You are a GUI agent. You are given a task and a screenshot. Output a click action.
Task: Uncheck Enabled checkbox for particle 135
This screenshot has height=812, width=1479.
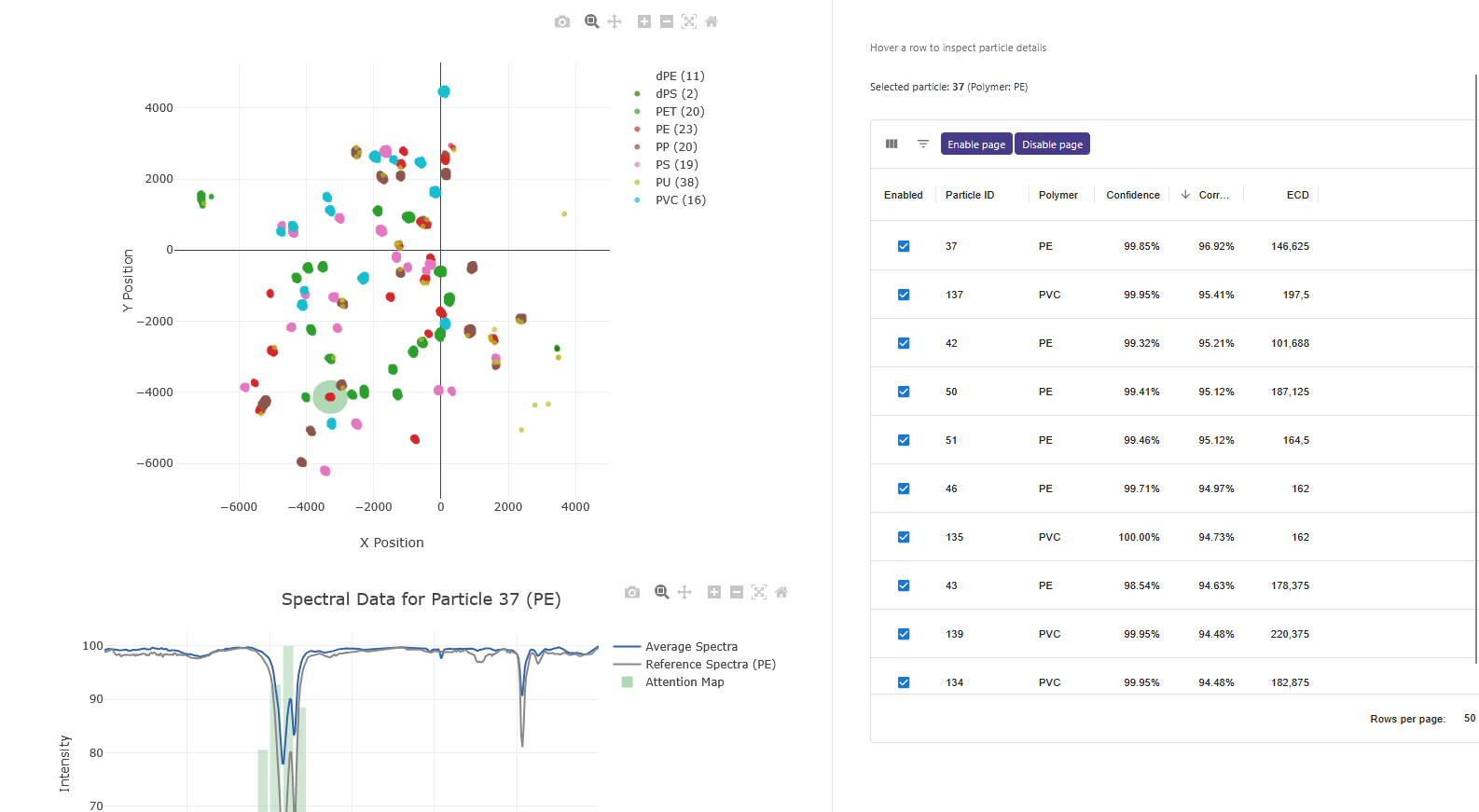(x=904, y=537)
